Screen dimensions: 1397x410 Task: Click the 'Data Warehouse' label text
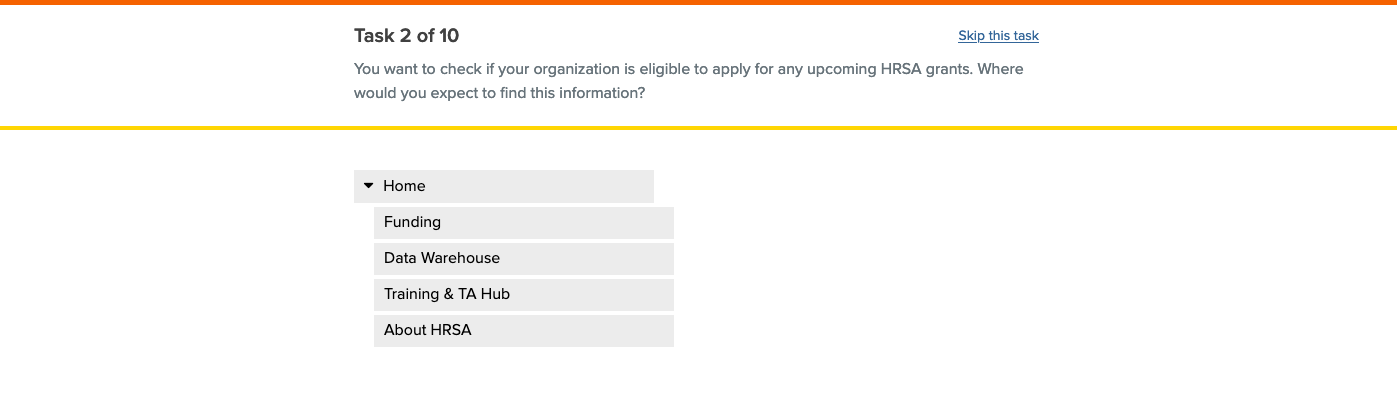[441, 258]
